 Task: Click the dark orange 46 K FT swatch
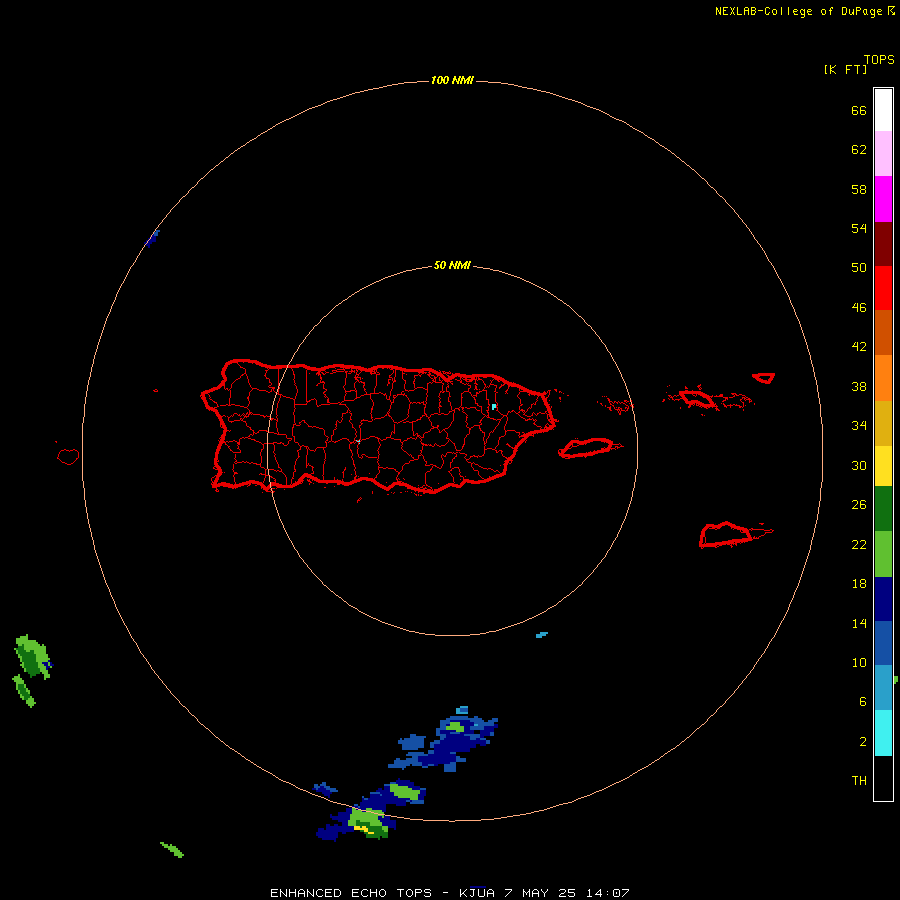tap(883, 333)
